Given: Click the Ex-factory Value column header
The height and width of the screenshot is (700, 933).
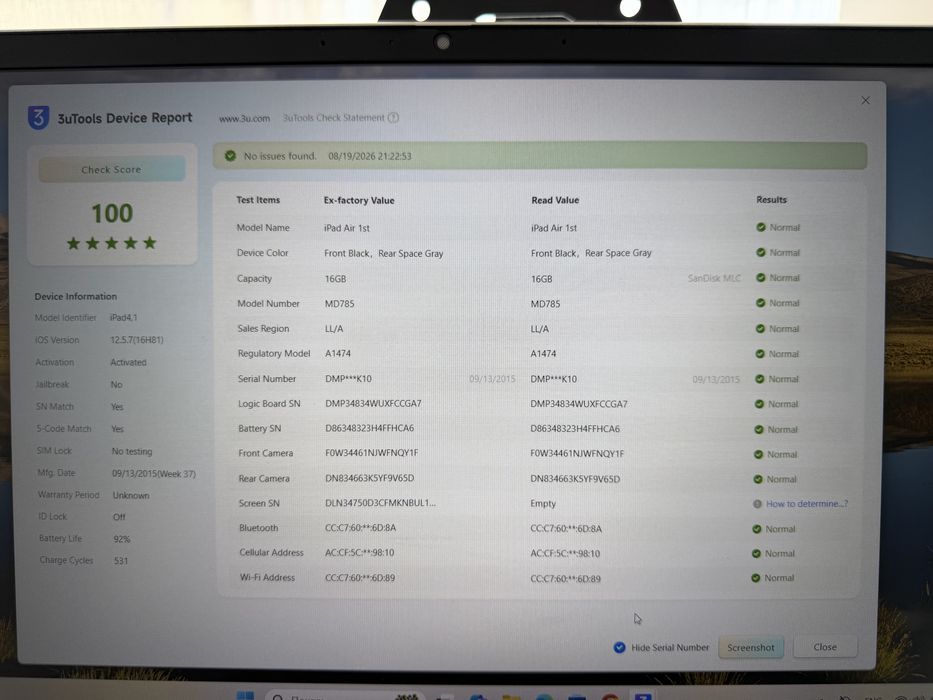Looking at the screenshot, I should [x=359, y=201].
